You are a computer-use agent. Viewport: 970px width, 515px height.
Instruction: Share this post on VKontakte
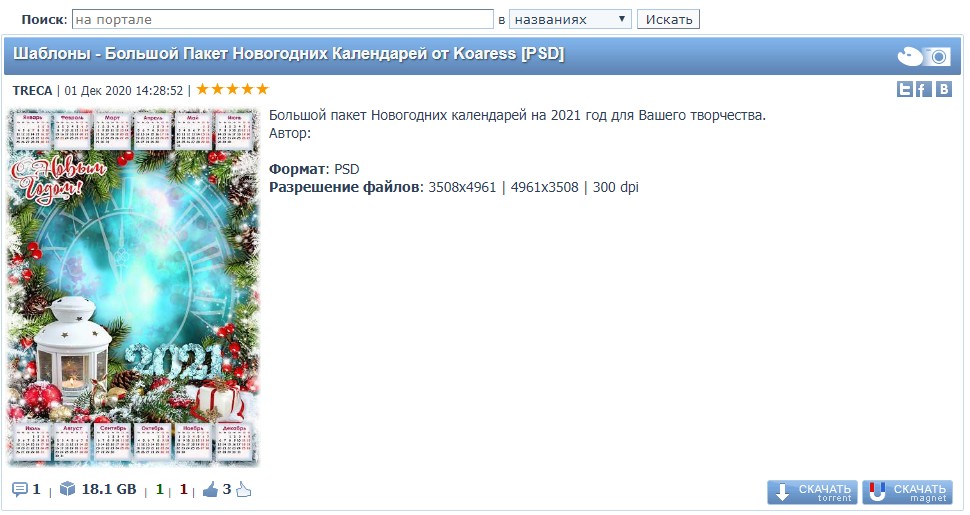tap(943, 90)
